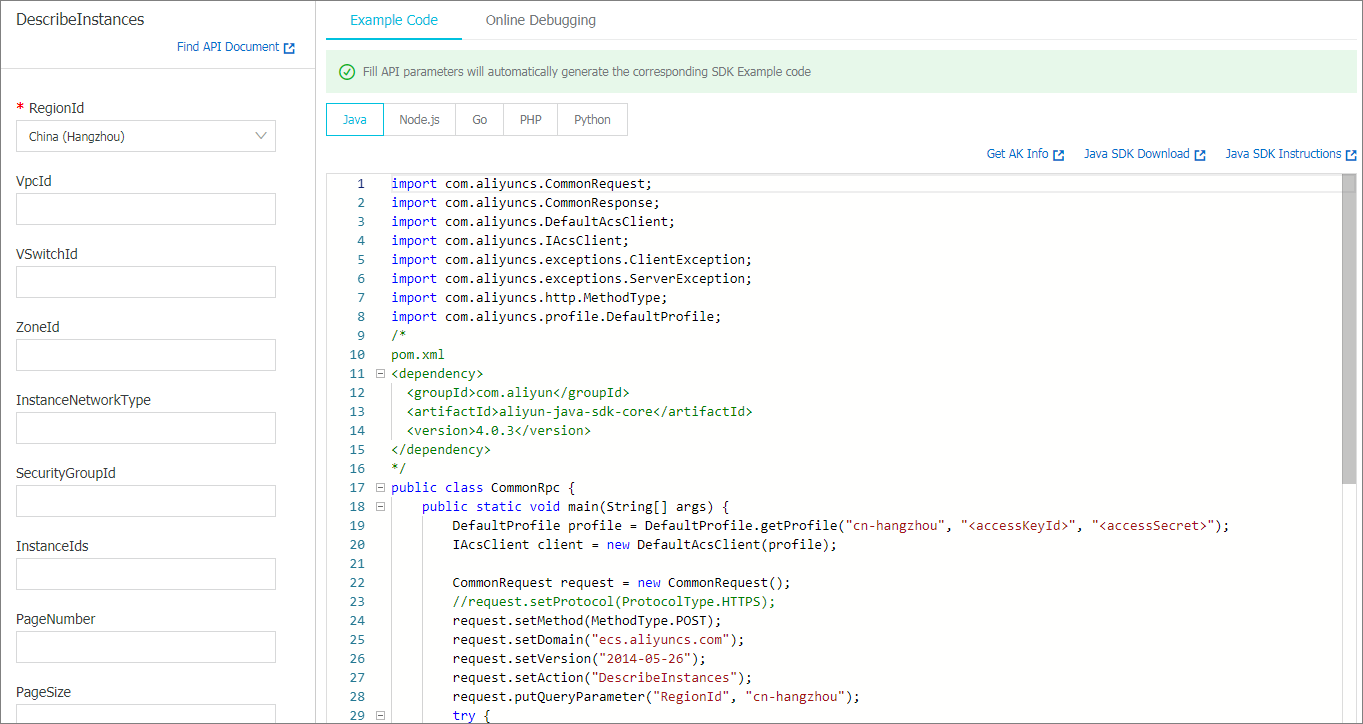Click the '<artifactId>aliyun-java-sdk-core' line

pyautogui.click(x=579, y=412)
